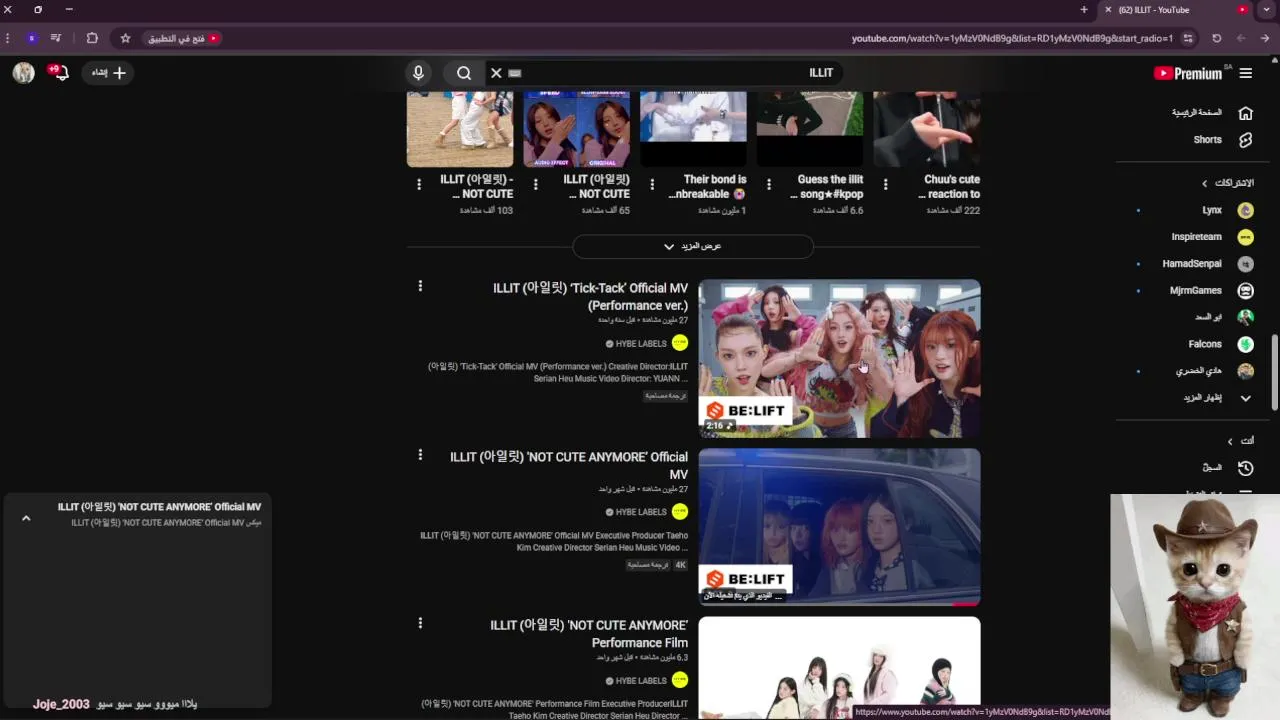Click the 4K badge on NOT CUTE ANYMORE MV
1280x720 pixels.
coord(681,565)
